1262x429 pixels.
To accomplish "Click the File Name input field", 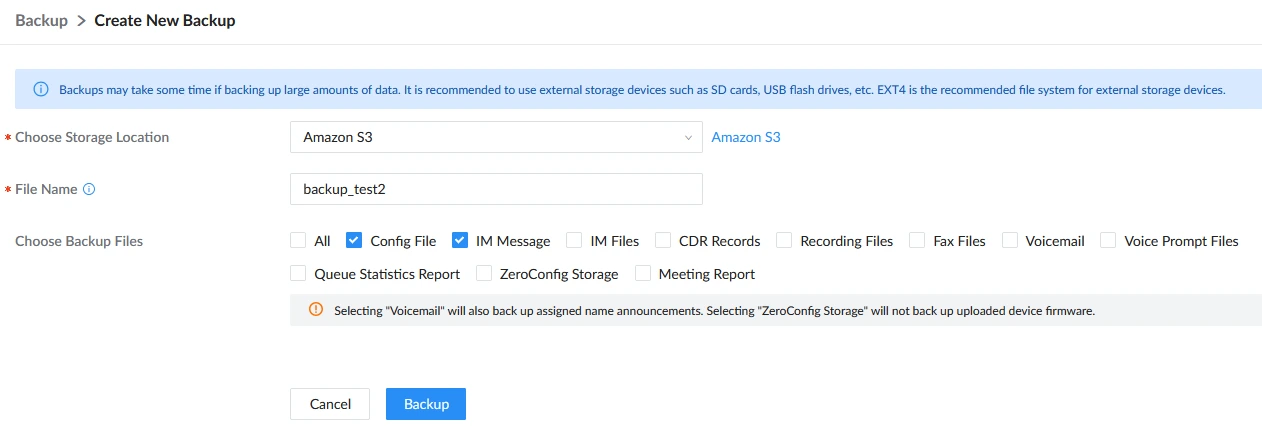I will [496, 189].
